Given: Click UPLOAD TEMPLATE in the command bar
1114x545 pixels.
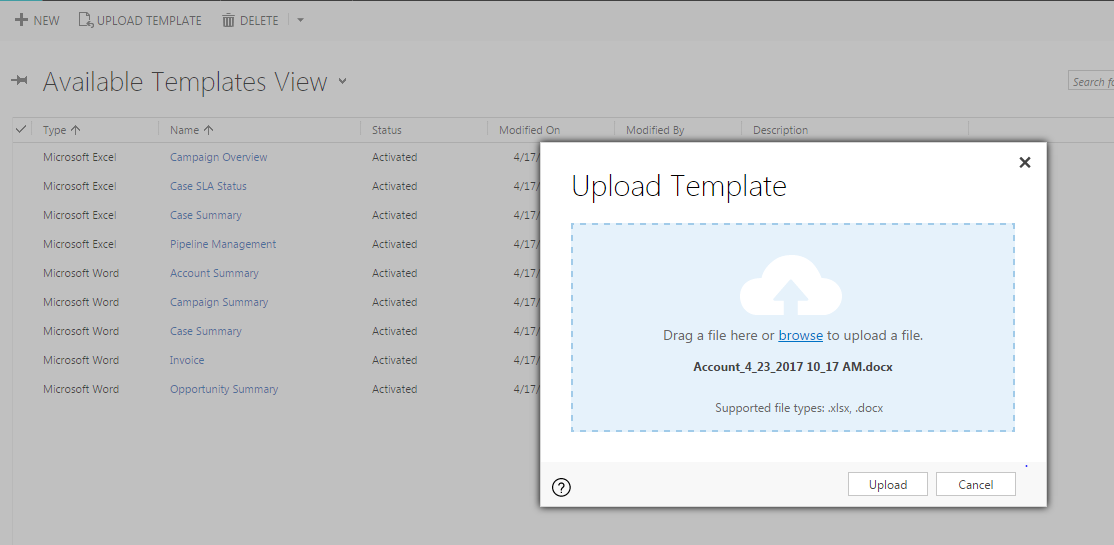Looking at the screenshot, I should tap(140, 21).
